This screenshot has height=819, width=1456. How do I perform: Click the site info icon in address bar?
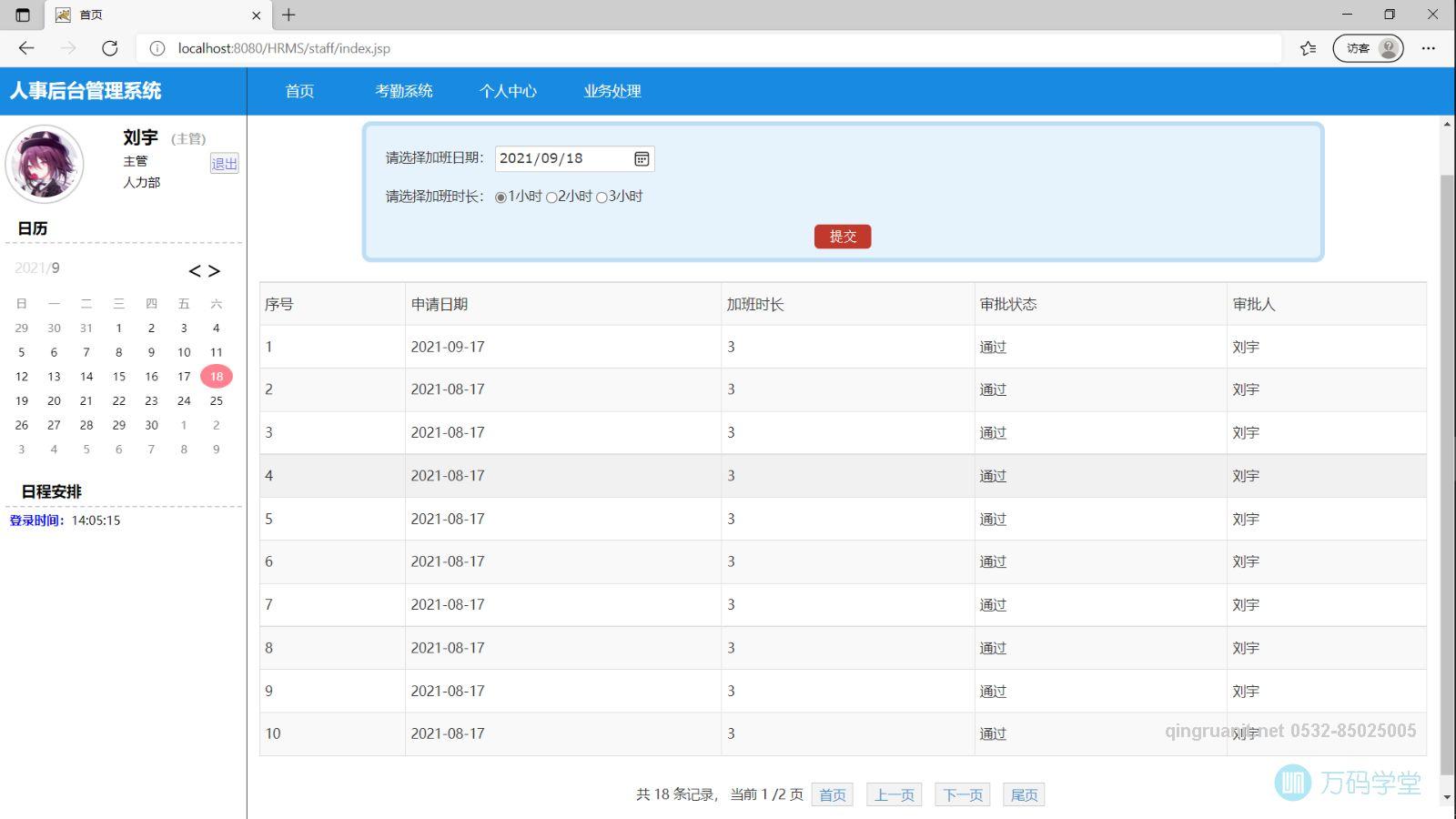tap(157, 48)
